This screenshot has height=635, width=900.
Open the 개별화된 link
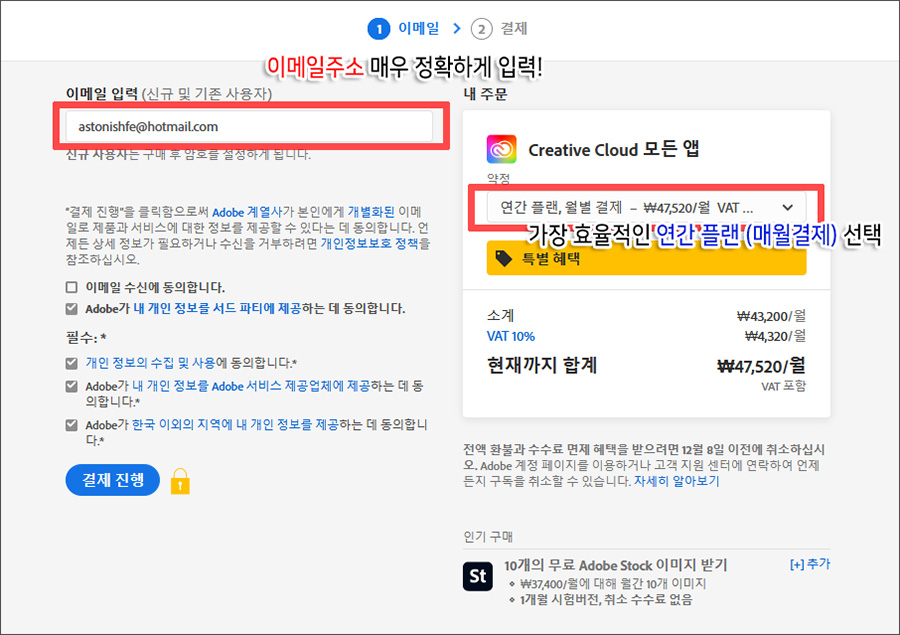coord(371,212)
